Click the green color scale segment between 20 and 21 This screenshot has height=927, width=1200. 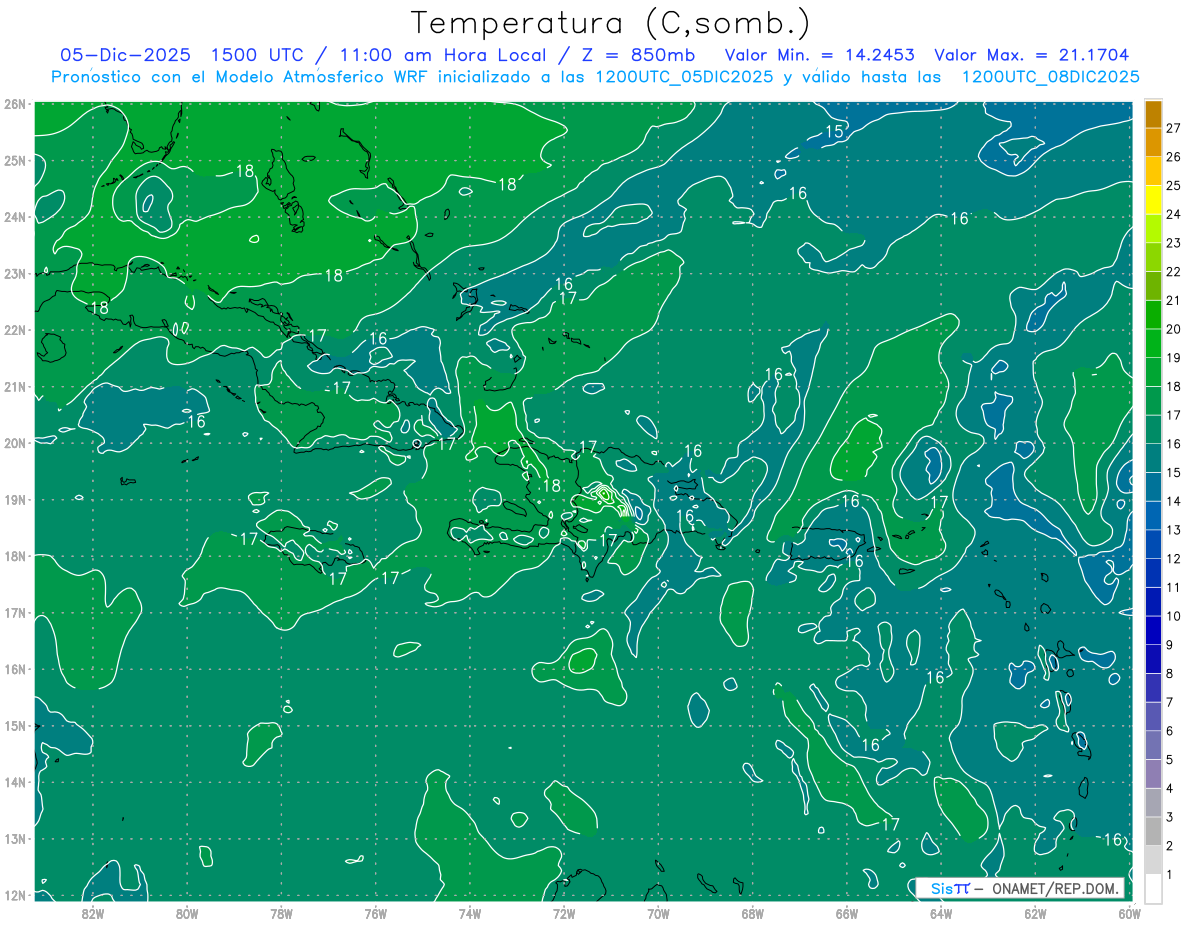[x=1153, y=315]
